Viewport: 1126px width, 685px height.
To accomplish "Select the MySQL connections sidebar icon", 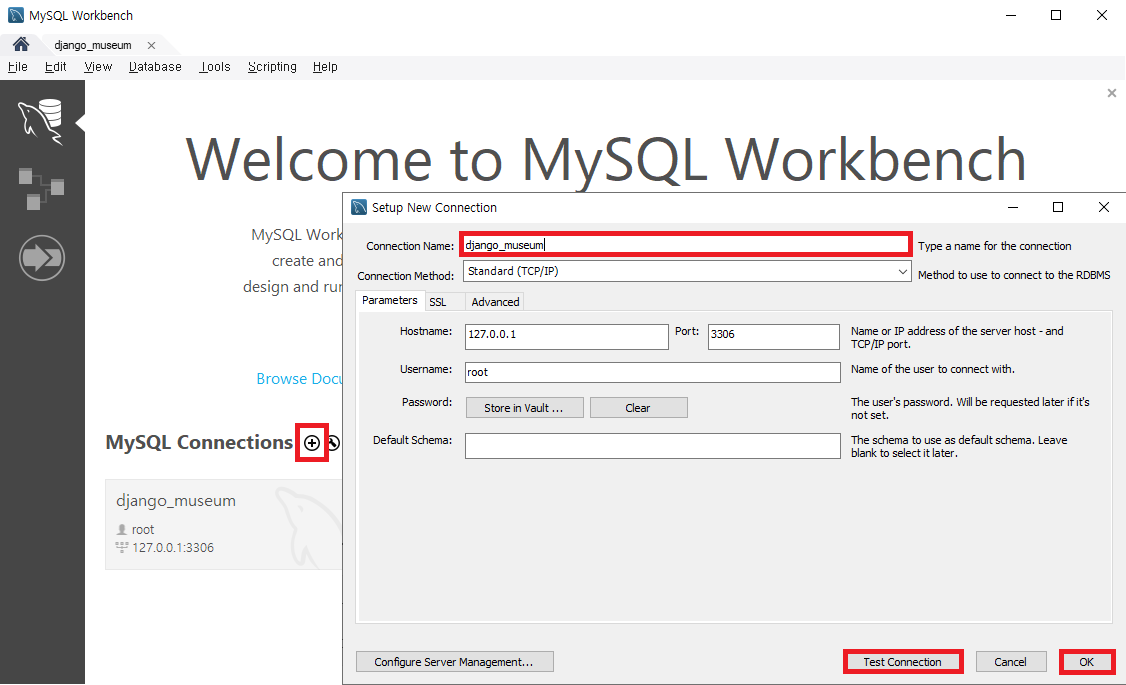I will point(41,122).
